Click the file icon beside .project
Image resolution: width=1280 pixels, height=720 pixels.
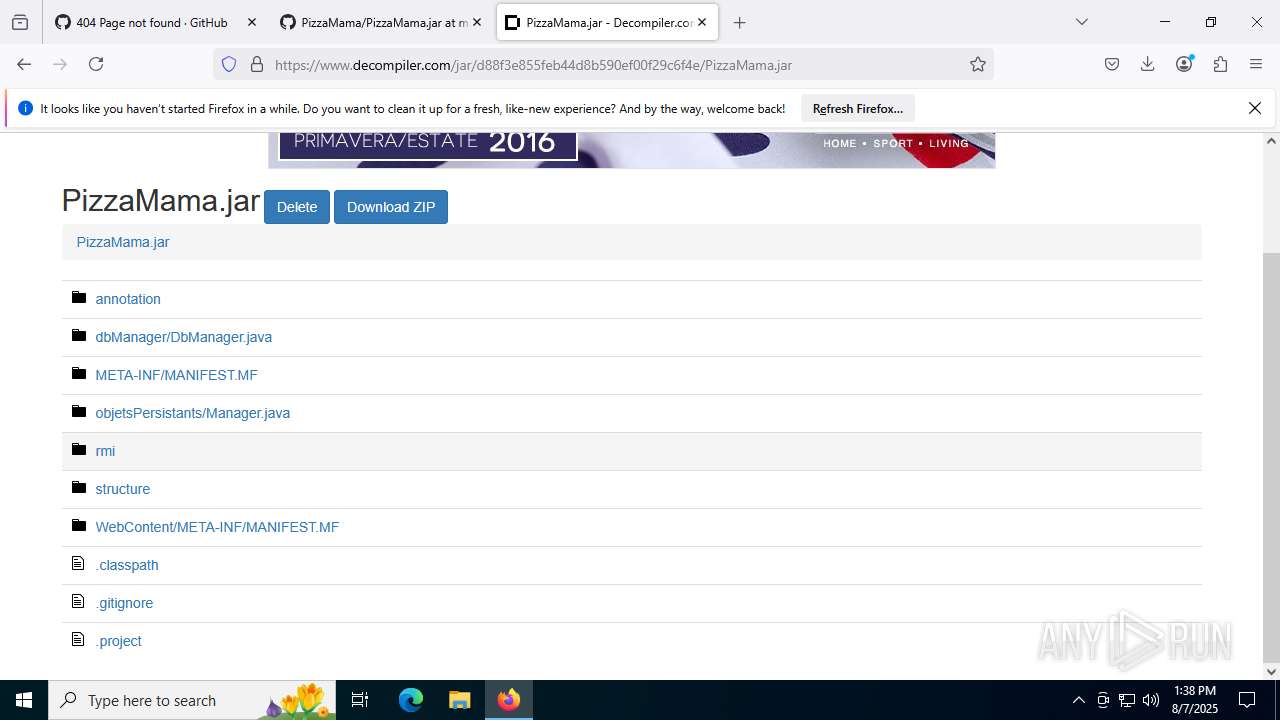[78, 640]
